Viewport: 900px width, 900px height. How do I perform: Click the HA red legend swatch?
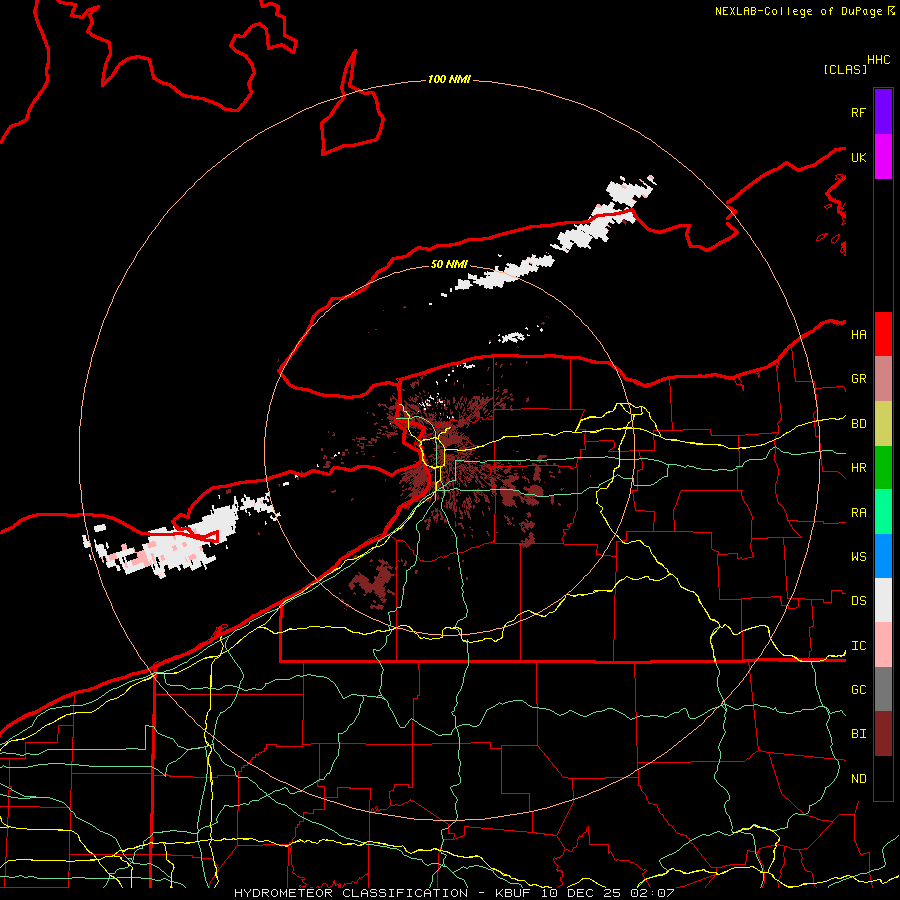tap(883, 334)
